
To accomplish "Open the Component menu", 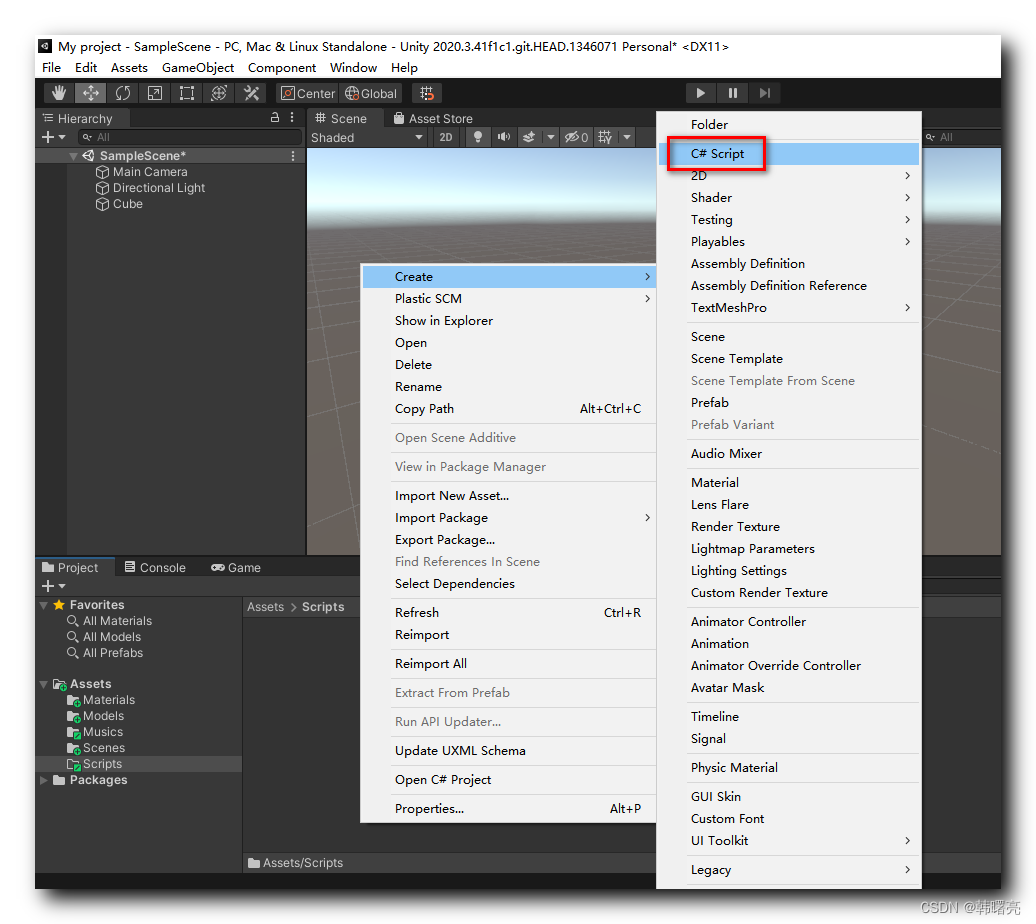I will (x=281, y=67).
